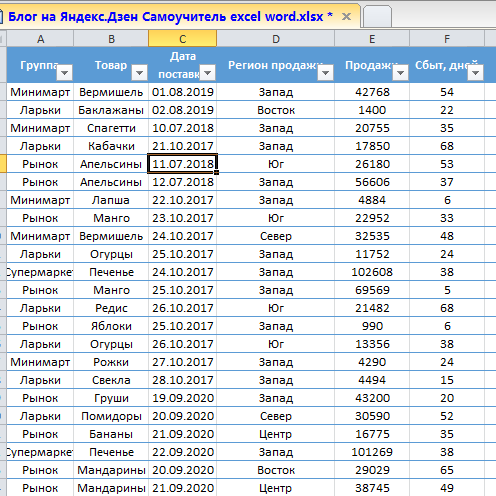The image size is (496, 496).
Task: Select the cell containing 19.09.2020
Action: click(183, 398)
